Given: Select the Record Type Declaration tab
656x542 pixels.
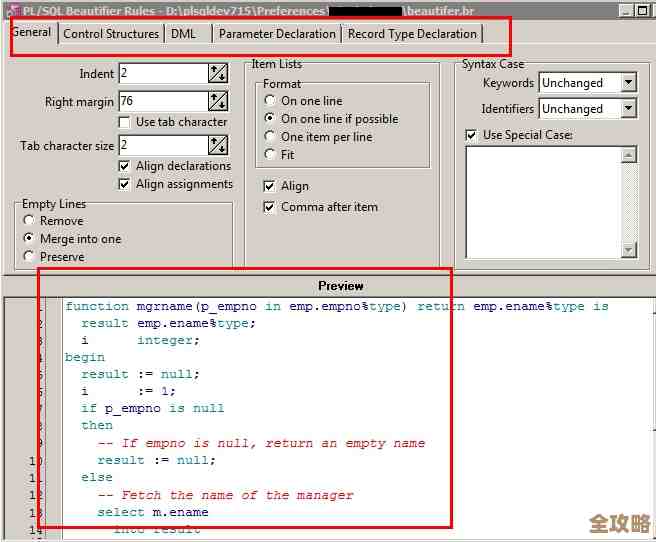Looking at the screenshot, I should (x=412, y=34).
